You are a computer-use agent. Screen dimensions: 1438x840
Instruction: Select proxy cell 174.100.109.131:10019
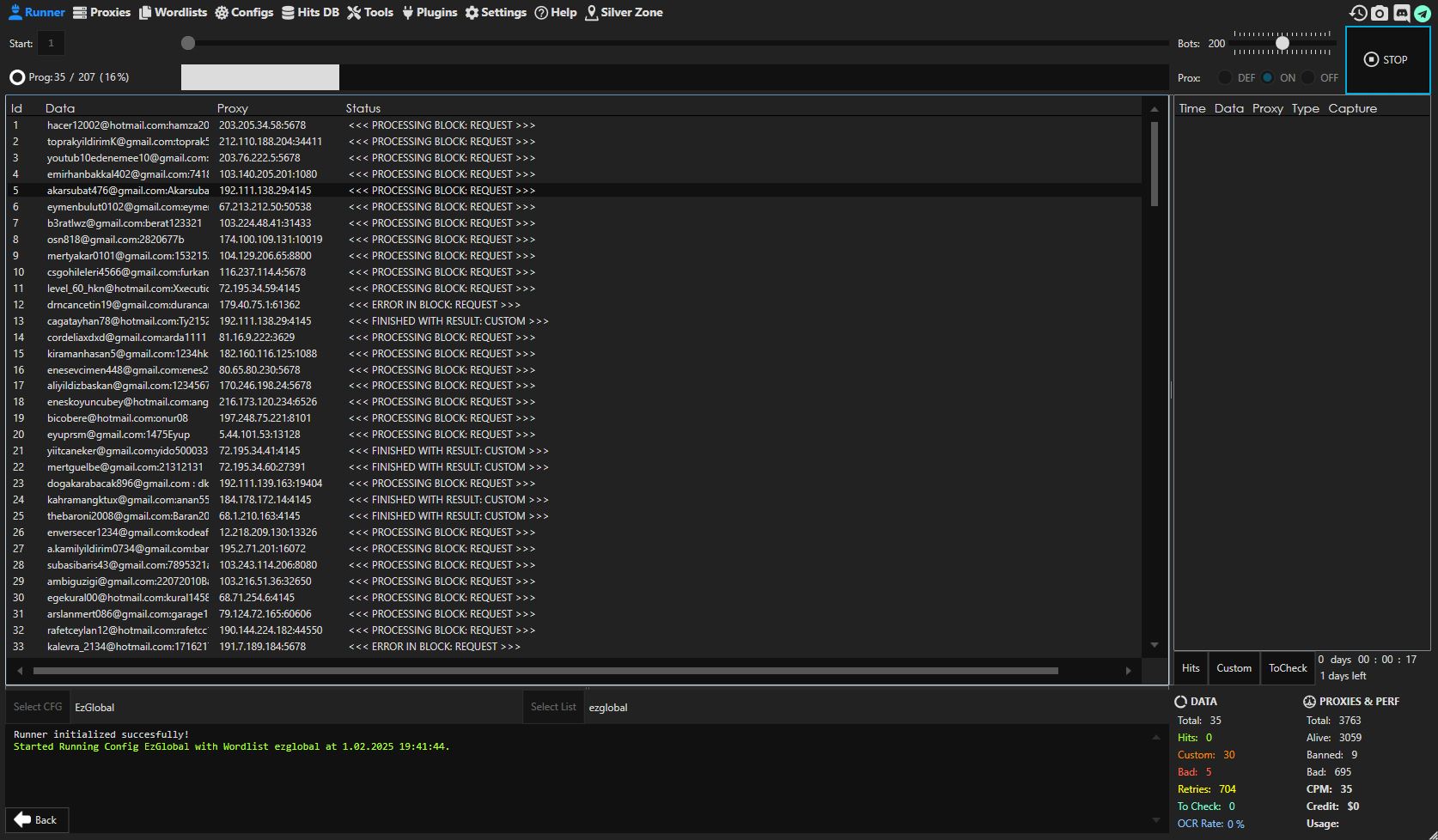271,240
